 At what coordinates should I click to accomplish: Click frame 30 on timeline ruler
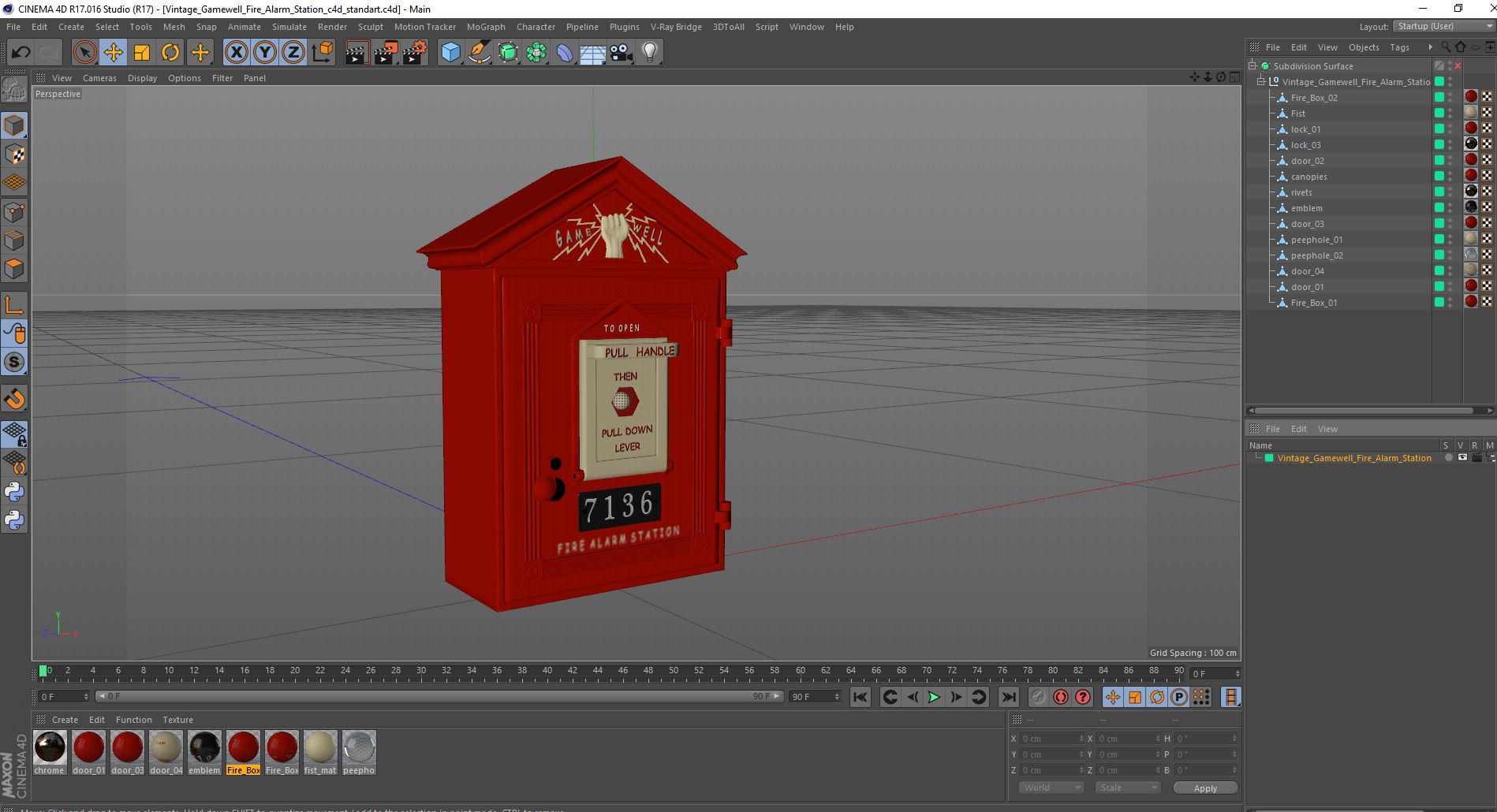421,671
